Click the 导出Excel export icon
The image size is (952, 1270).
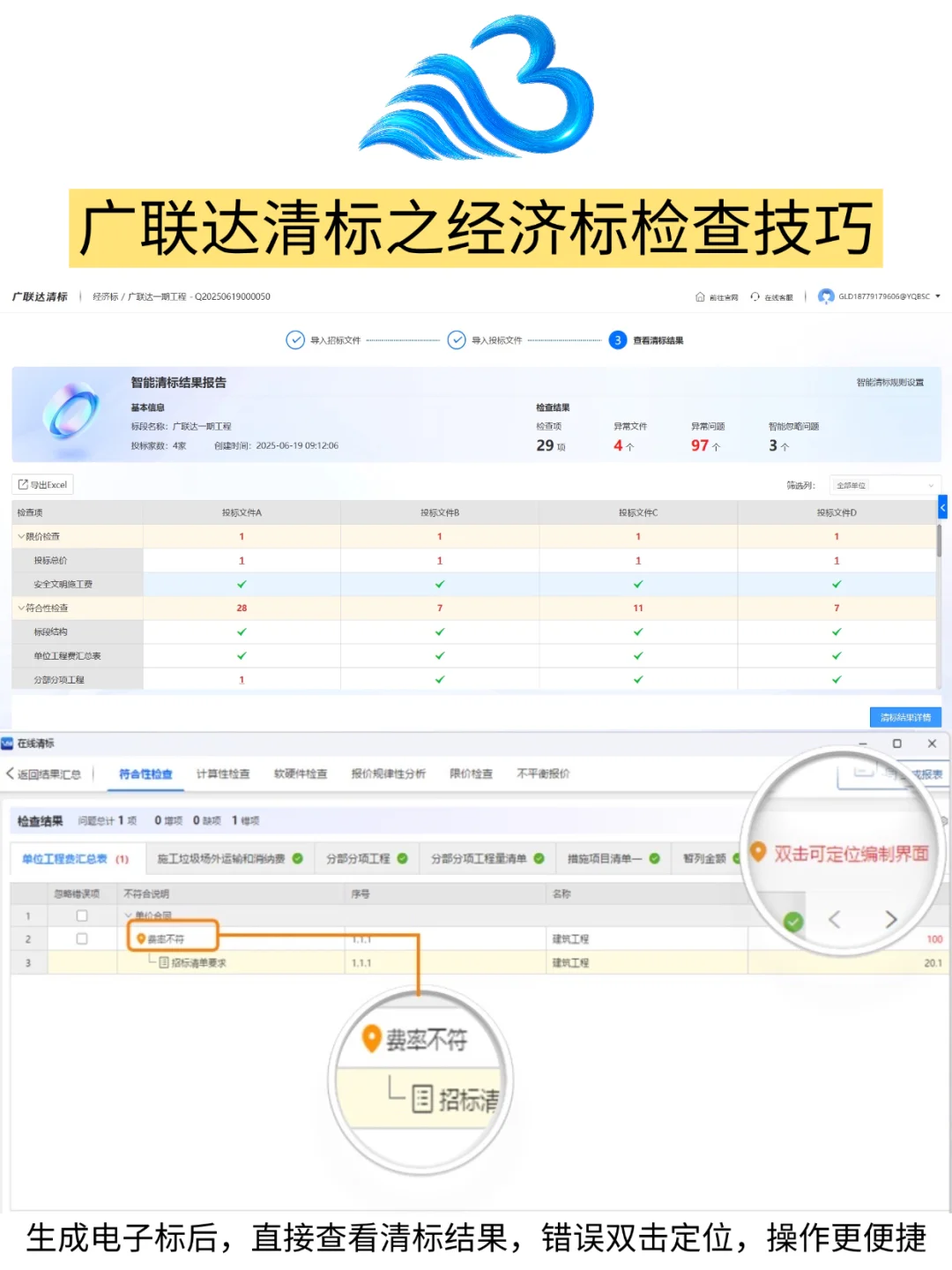point(21,484)
